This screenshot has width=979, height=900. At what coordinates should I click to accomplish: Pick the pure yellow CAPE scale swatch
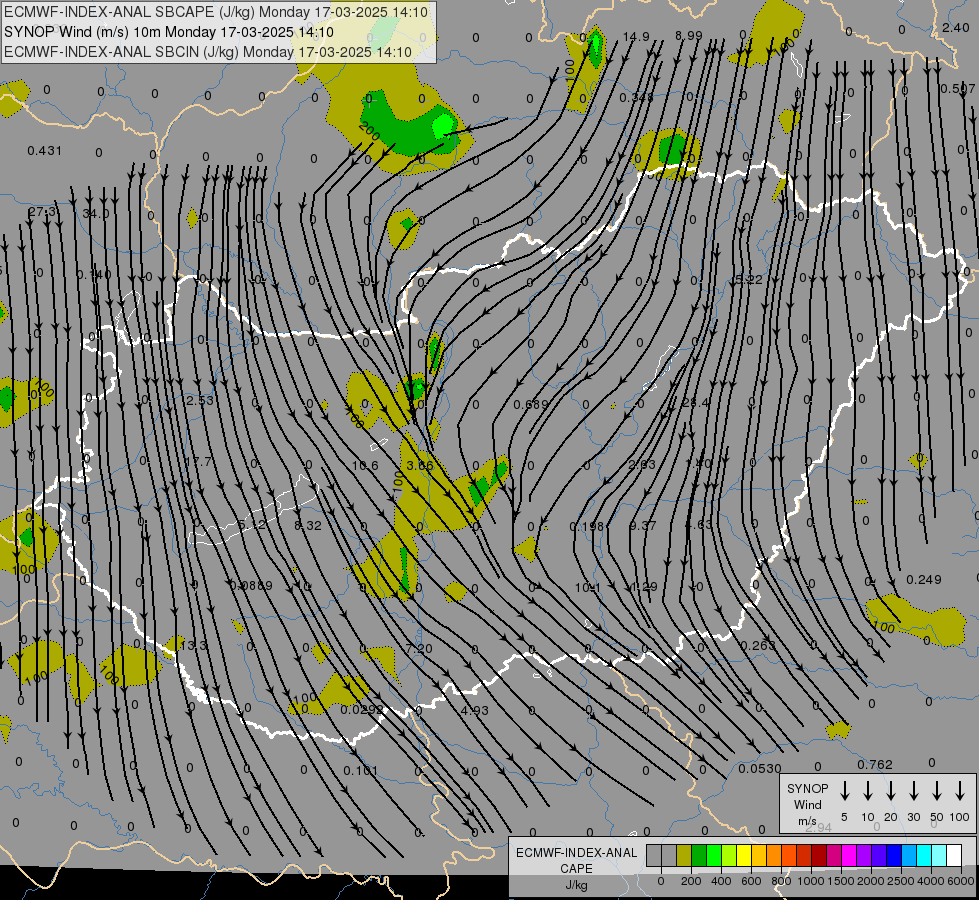pos(744,856)
